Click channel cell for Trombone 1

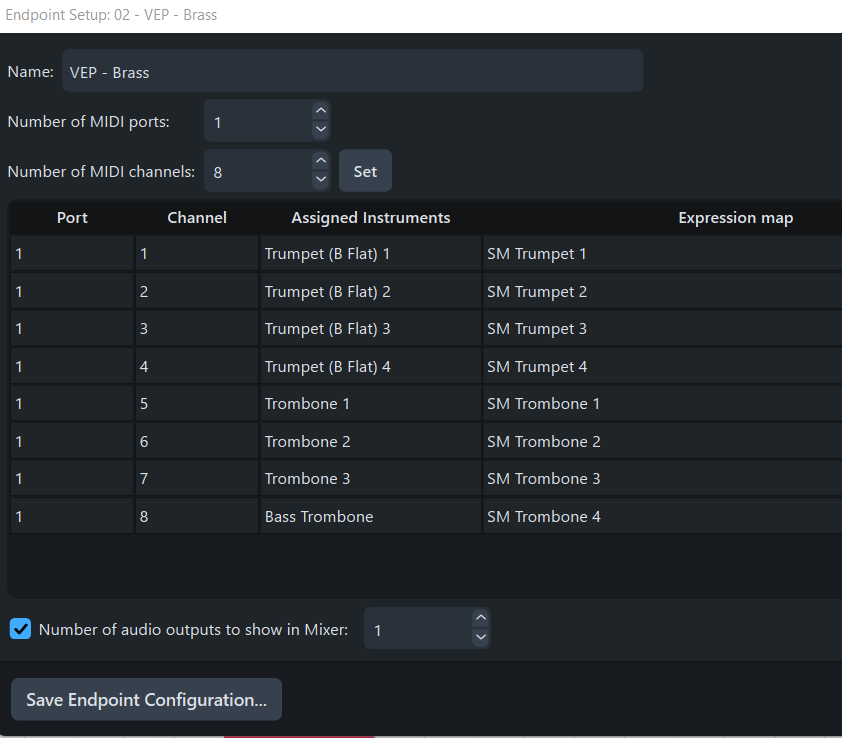[x=196, y=404]
